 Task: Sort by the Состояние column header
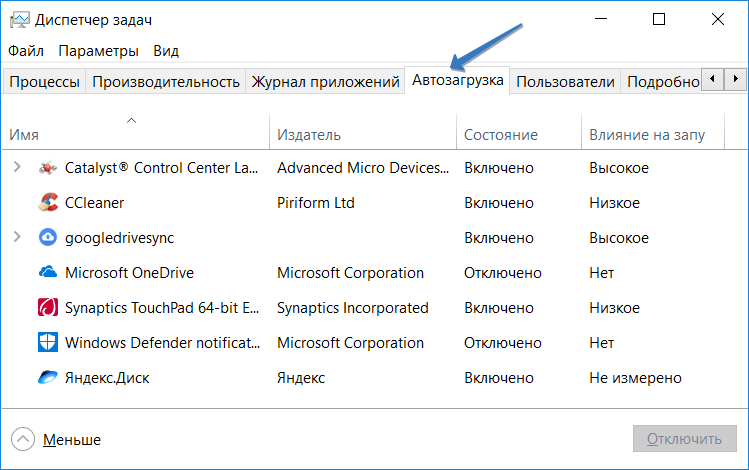[x=501, y=134]
